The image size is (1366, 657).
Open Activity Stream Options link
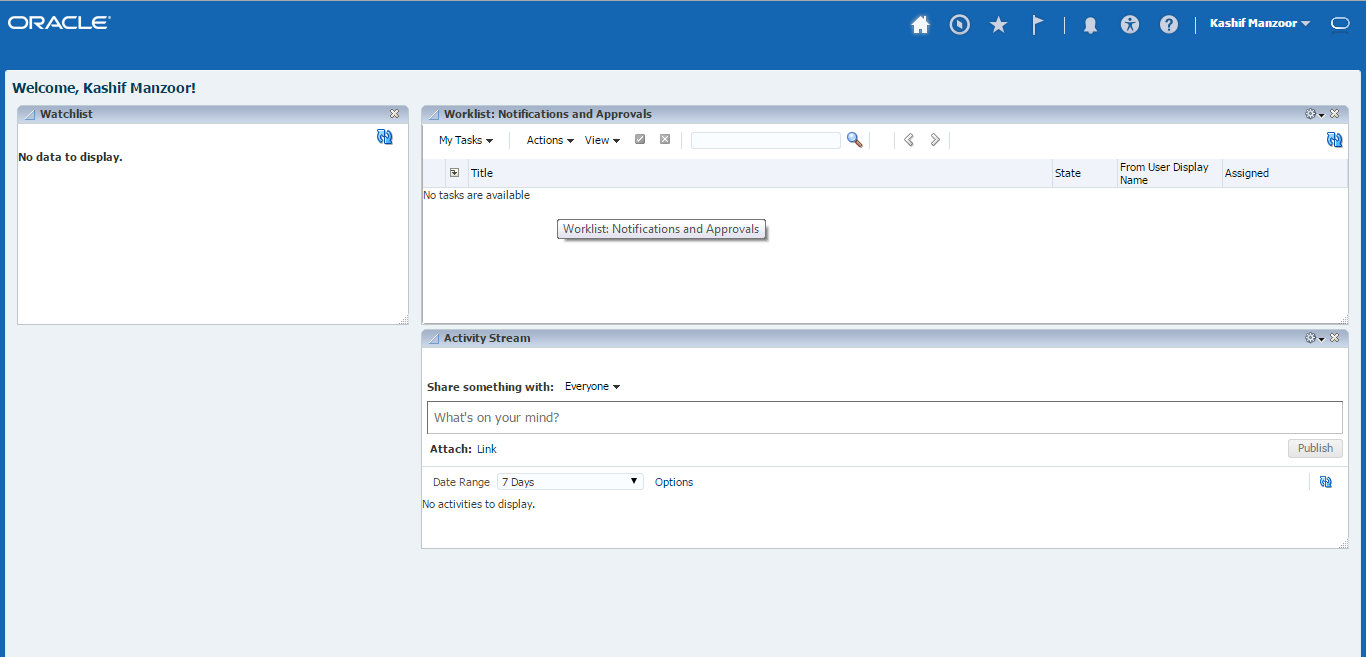tap(674, 482)
